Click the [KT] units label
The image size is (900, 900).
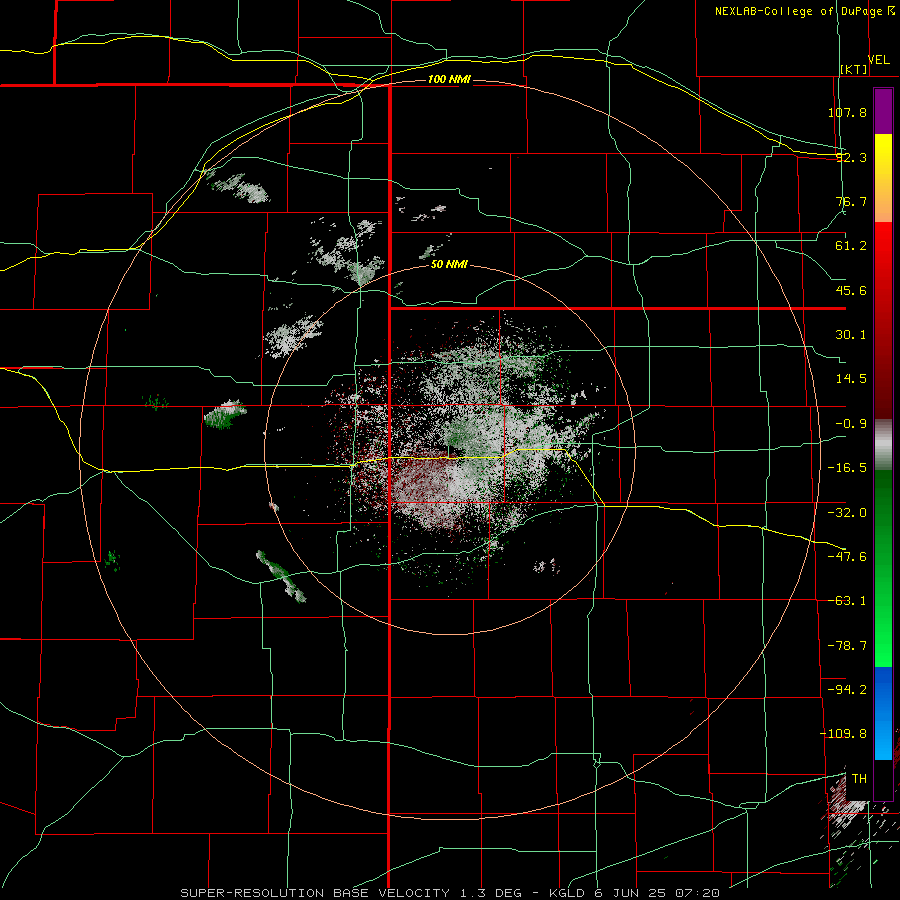click(854, 69)
